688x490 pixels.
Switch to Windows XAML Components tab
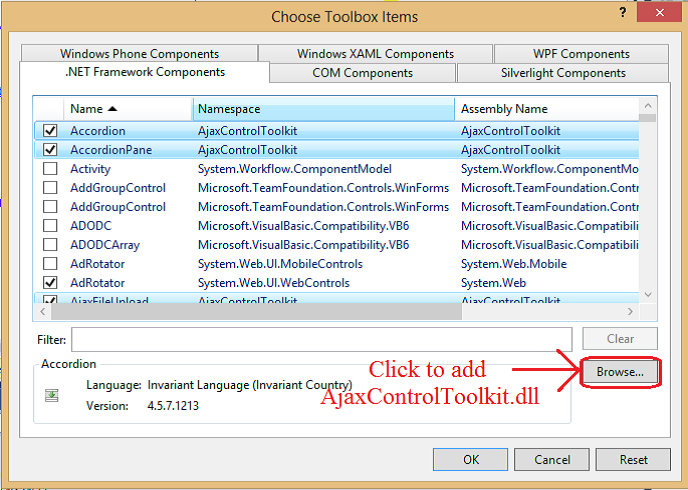coord(375,54)
